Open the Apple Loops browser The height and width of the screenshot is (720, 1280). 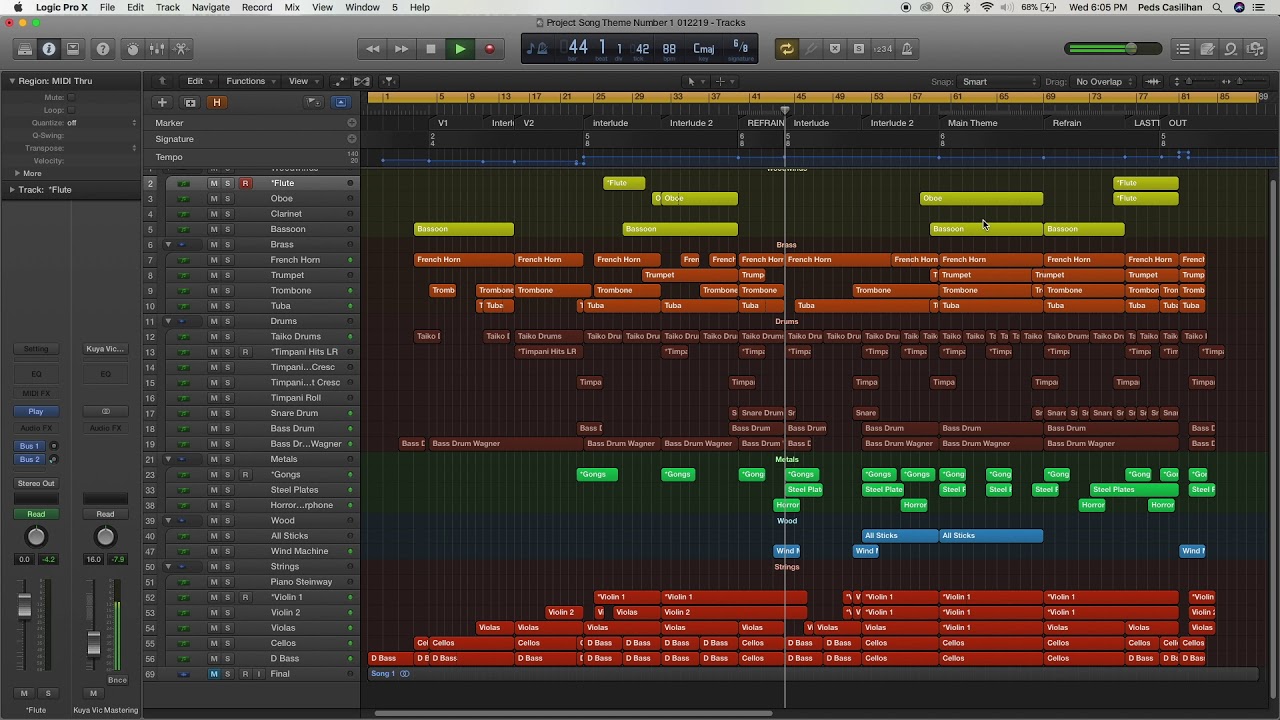[1231, 49]
